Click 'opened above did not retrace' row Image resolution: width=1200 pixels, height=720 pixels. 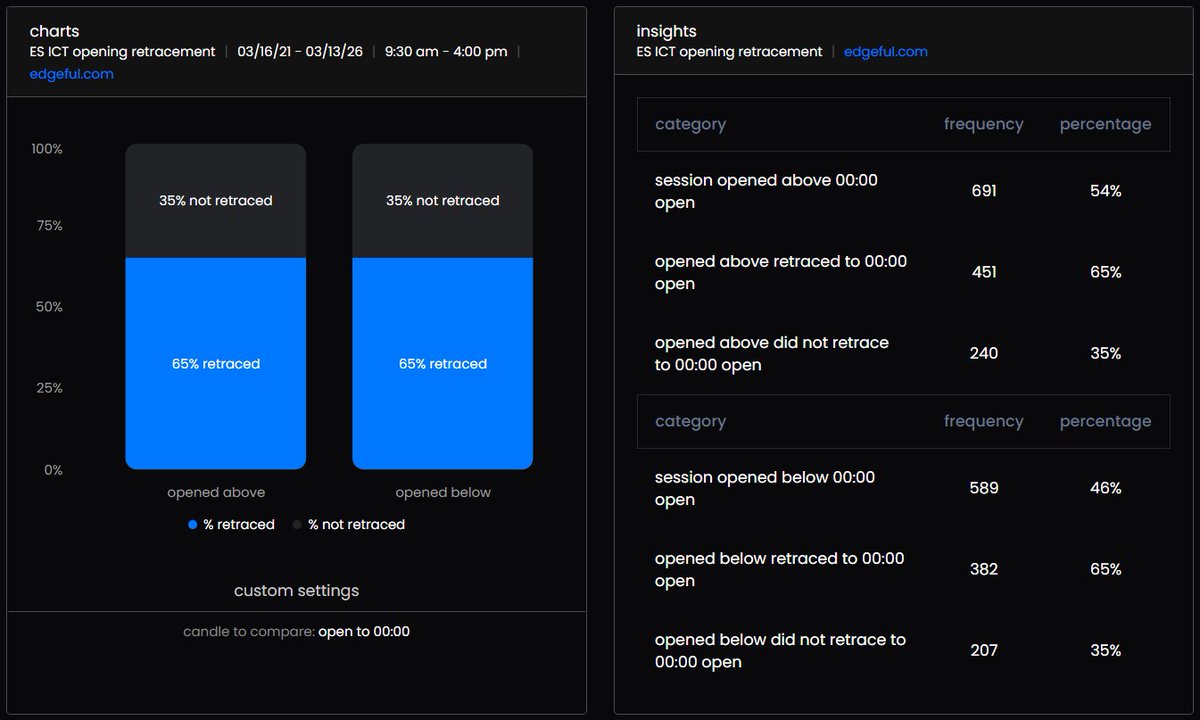click(x=903, y=353)
